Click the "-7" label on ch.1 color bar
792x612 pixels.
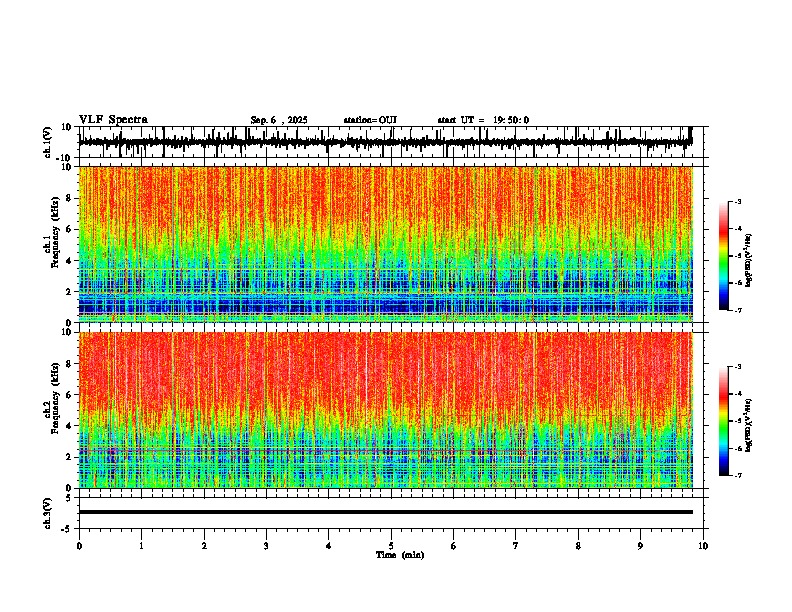coord(738,310)
